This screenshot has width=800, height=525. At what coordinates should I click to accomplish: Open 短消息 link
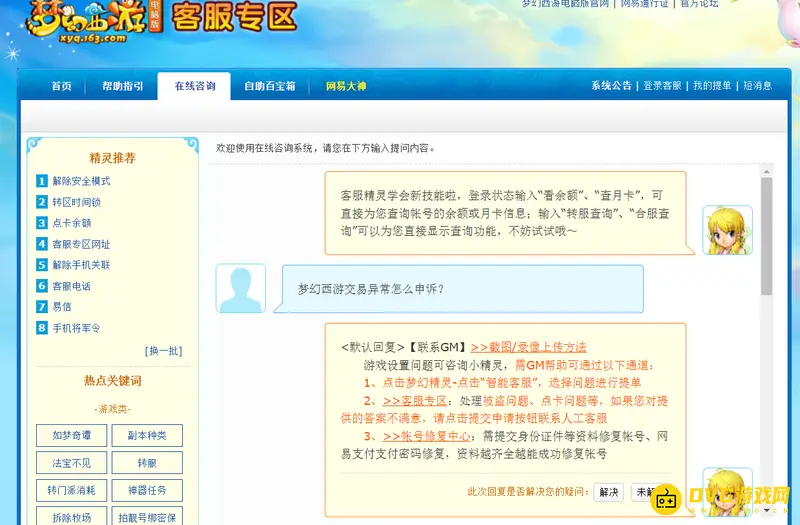(x=757, y=86)
